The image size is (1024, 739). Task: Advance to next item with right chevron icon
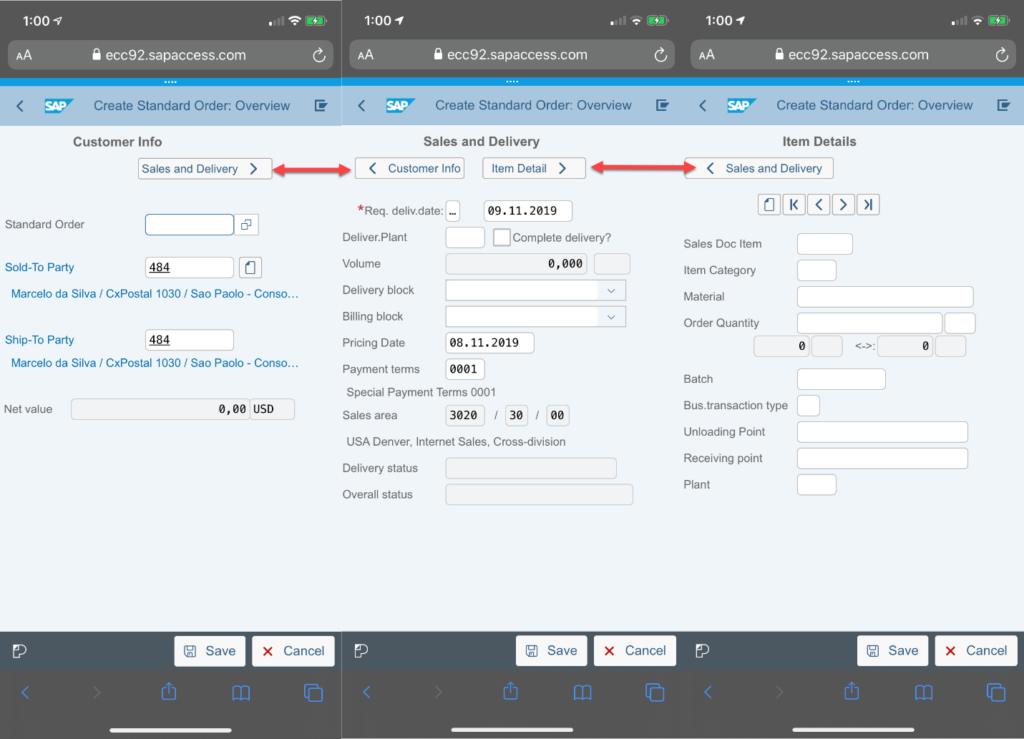point(845,204)
